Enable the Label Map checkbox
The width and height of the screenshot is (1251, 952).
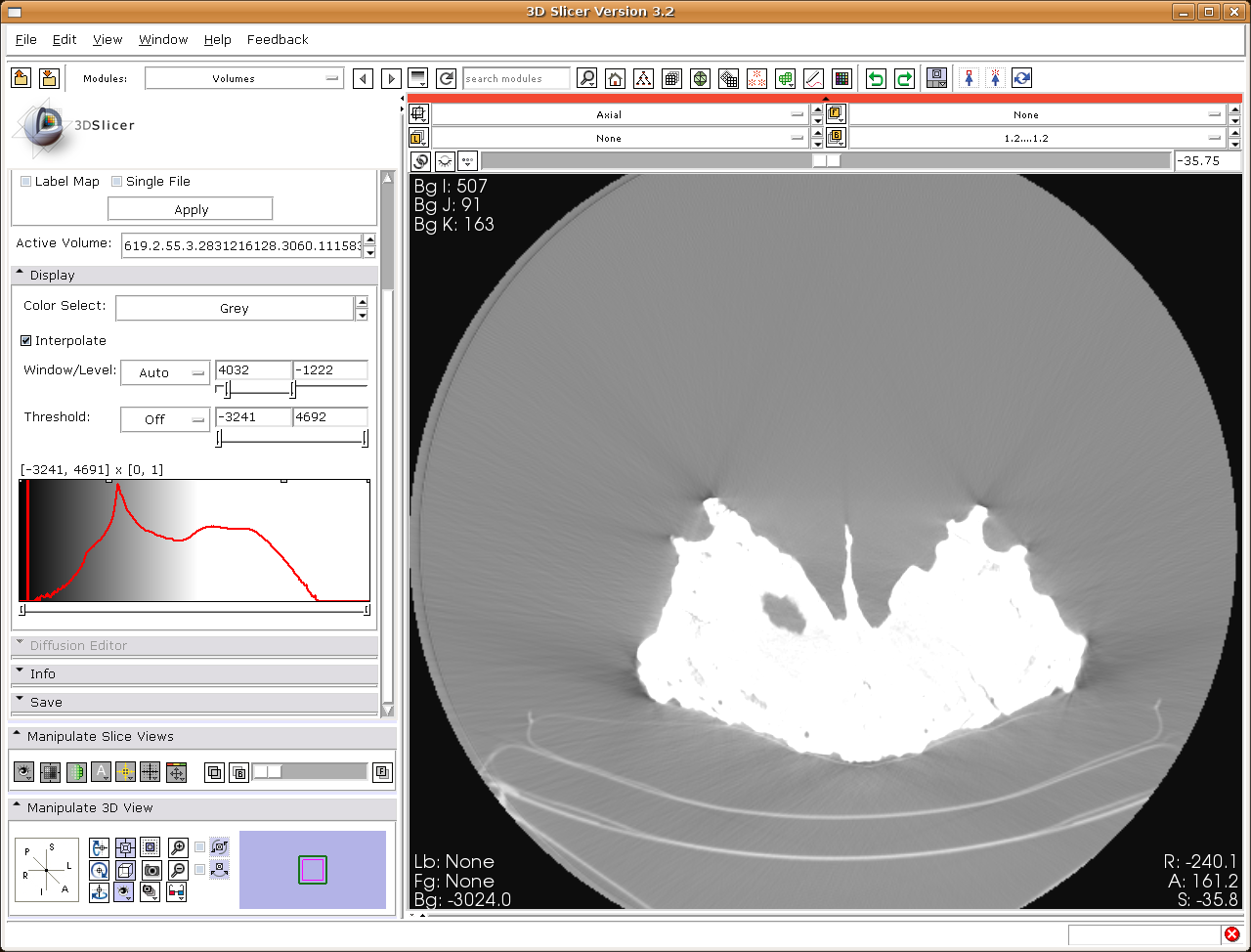(26, 181)
